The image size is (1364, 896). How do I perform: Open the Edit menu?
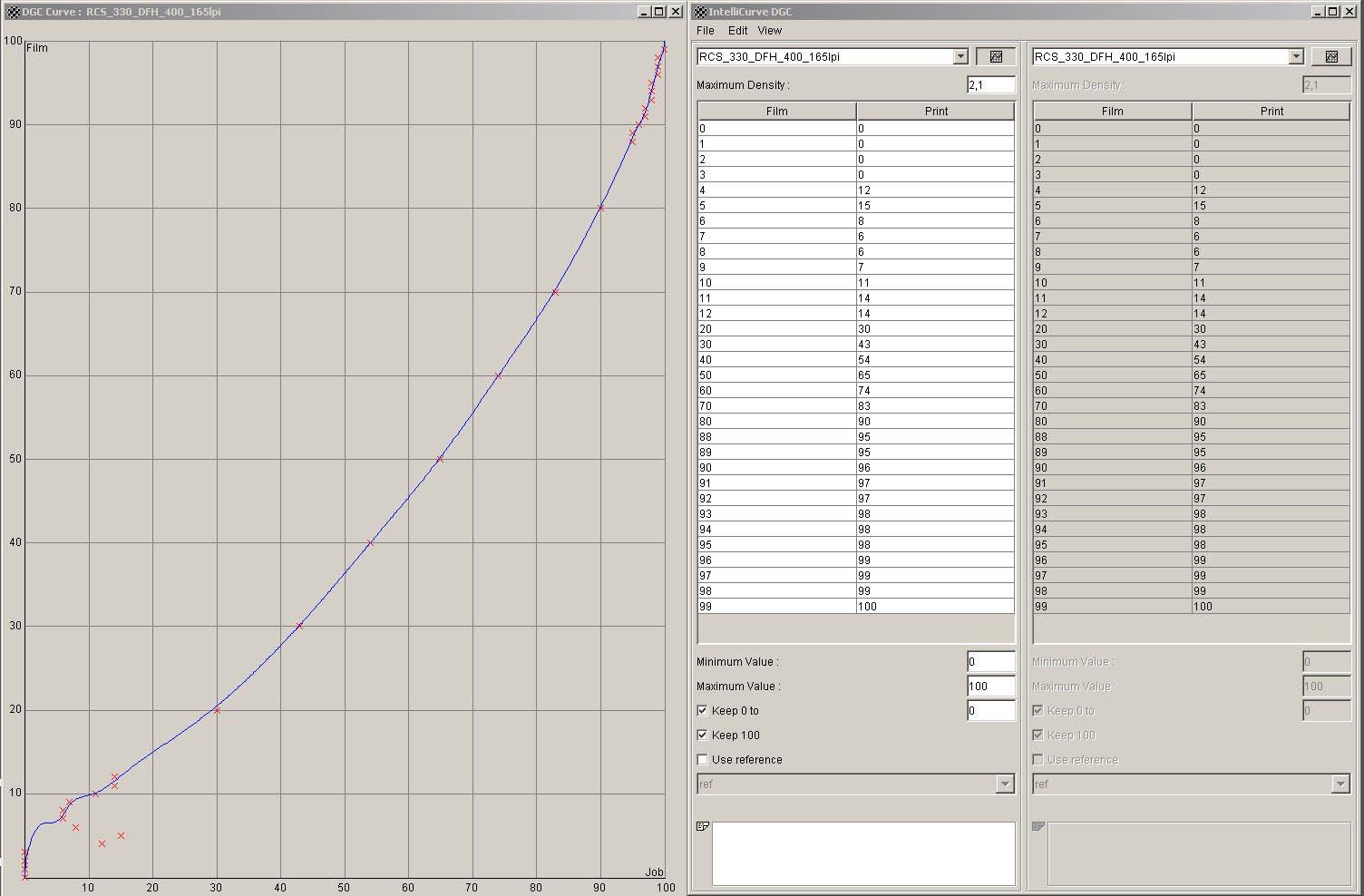(738, 30)
